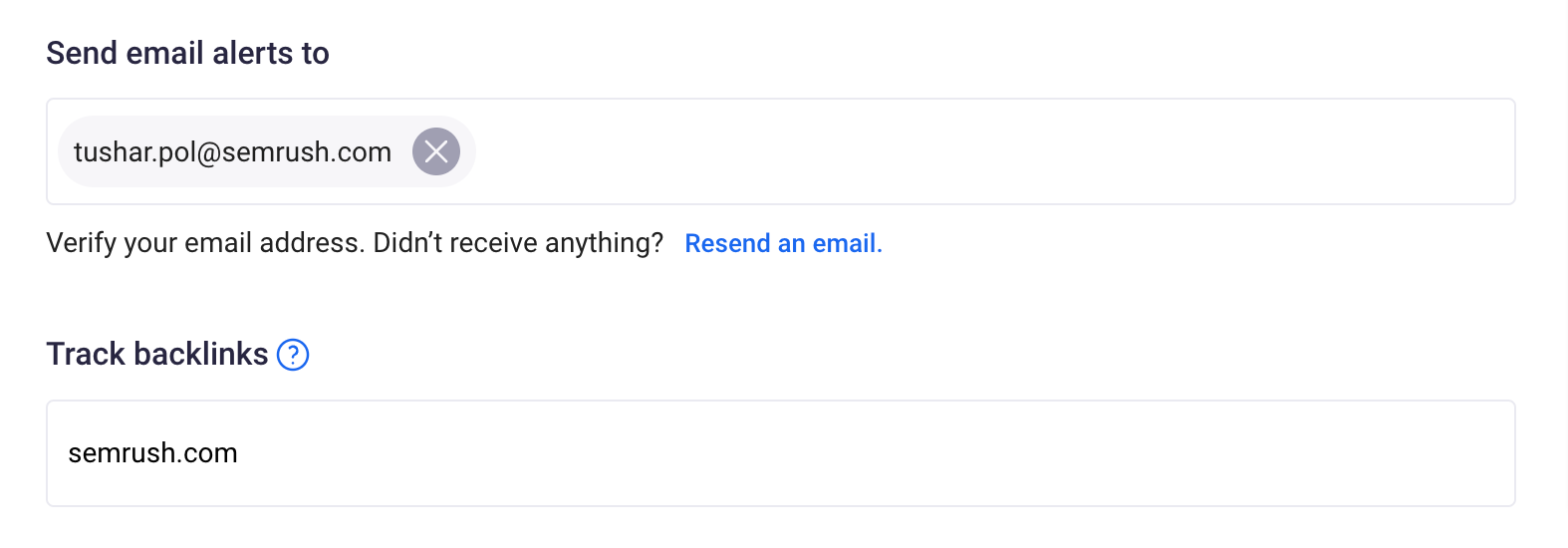Add another recipient in email alerts box
This screenshot has width=1568, height=548.
click(996, 151)
